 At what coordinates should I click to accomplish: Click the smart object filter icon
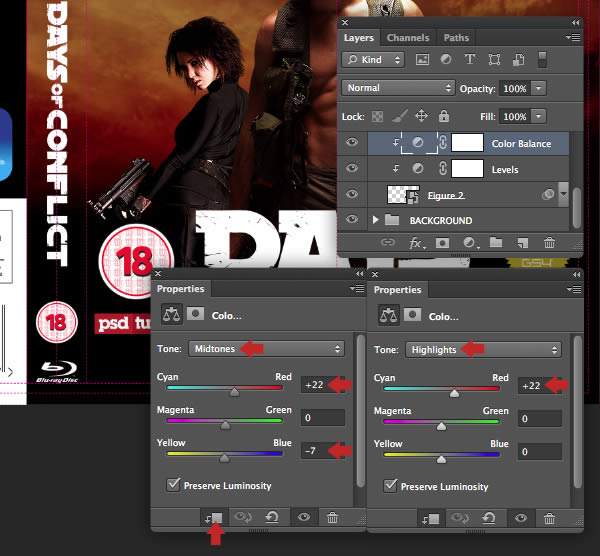518,59
